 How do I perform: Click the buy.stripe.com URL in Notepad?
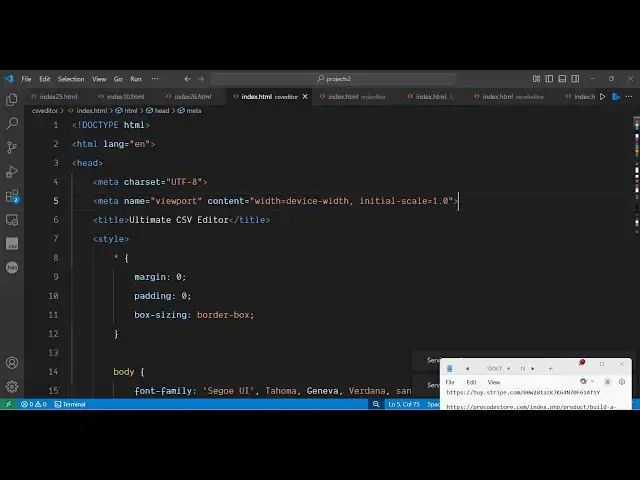coord(523,392)
